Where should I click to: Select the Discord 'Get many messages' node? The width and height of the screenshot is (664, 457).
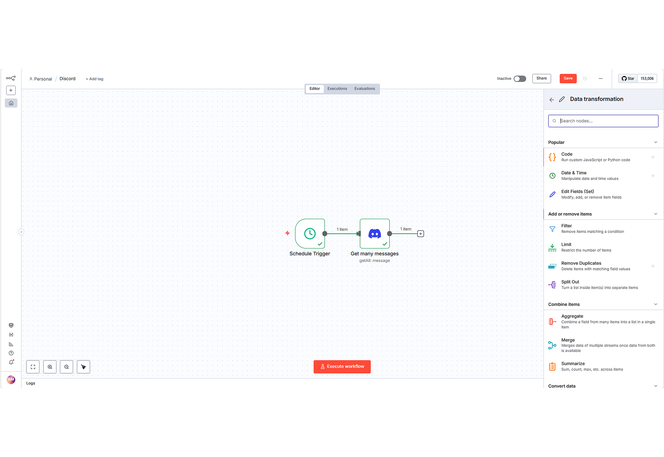pyautogui.click(x=374, y=234)
